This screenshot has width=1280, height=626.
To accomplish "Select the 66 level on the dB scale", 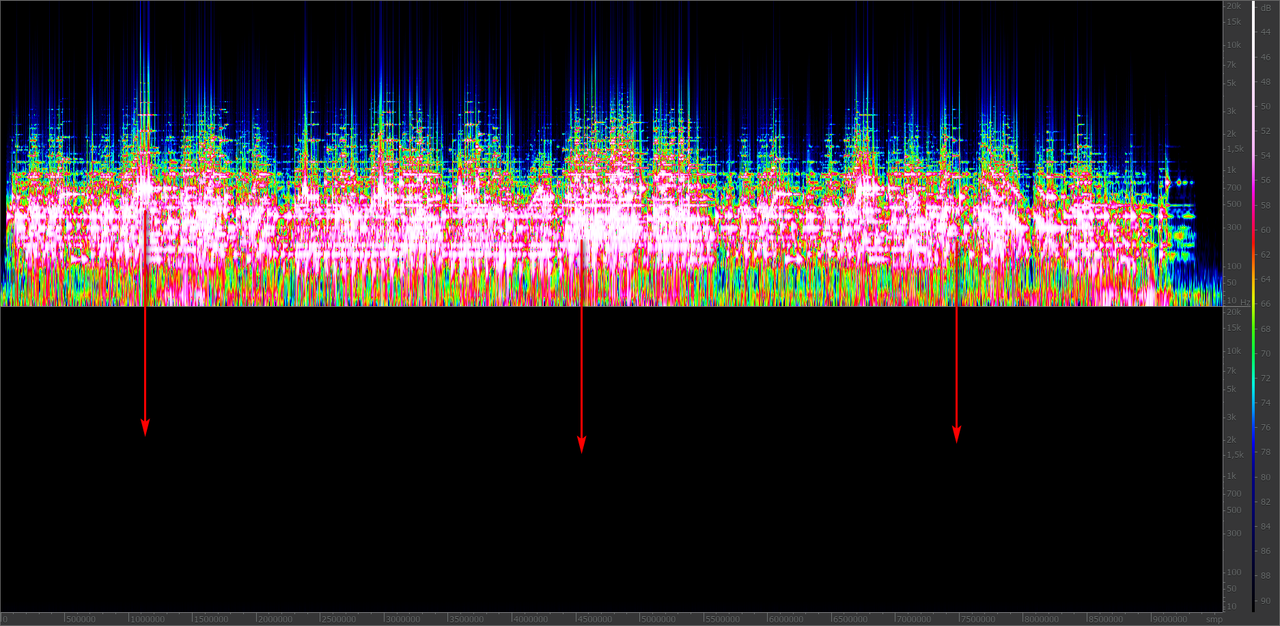I will [1266, 303].
